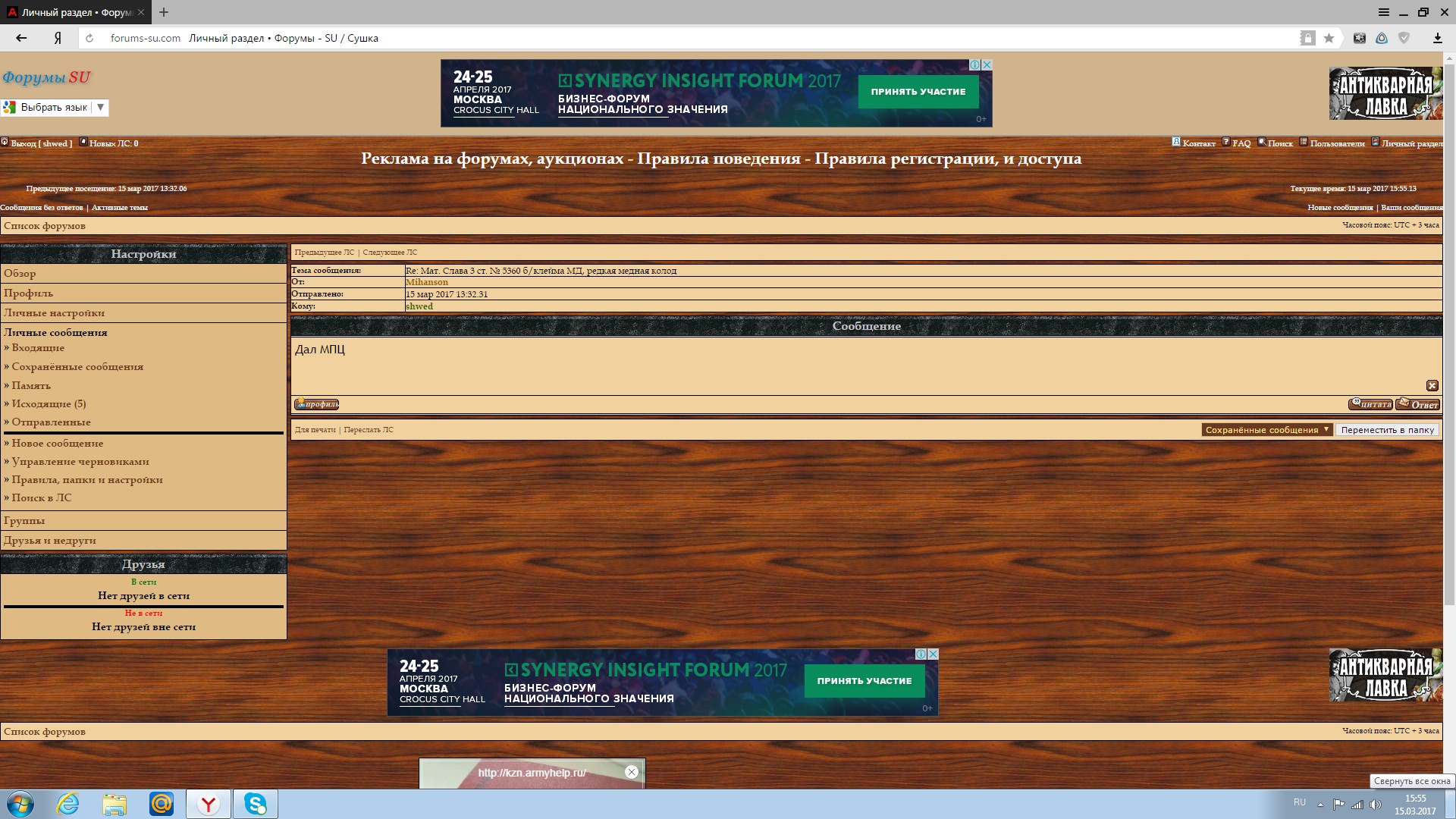Click Для печати link
This screenshot has width=1456, height=819.
tap(315, 429)
